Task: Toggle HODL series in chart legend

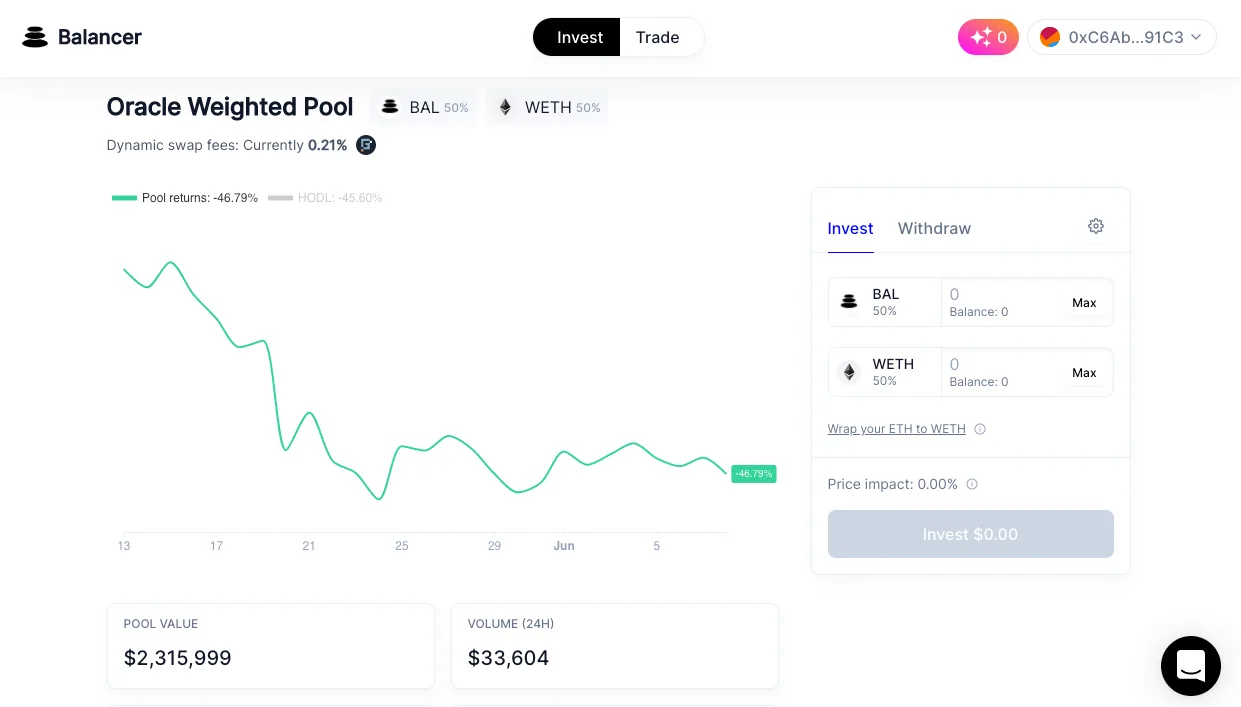Action: [326, 198]
